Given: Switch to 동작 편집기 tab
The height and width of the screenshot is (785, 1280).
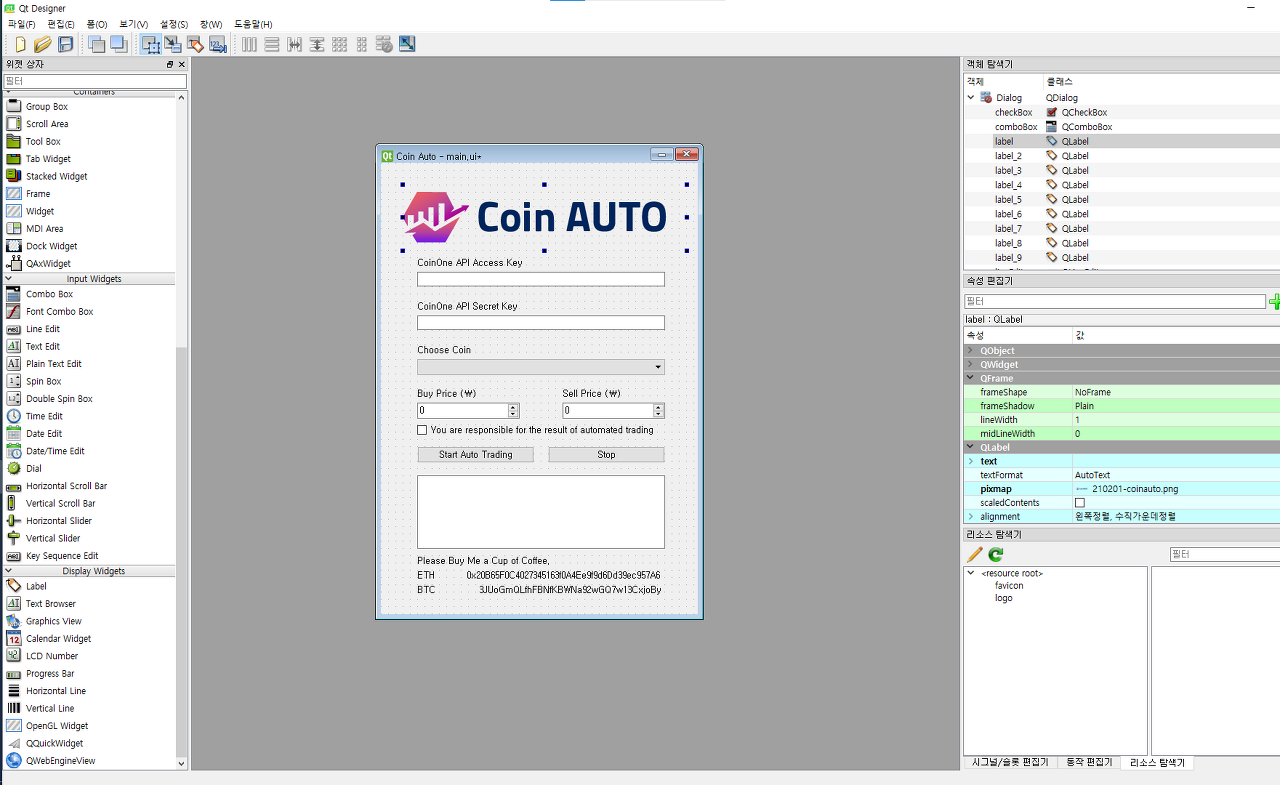Looking at the screenshot, I should 1089,763.
